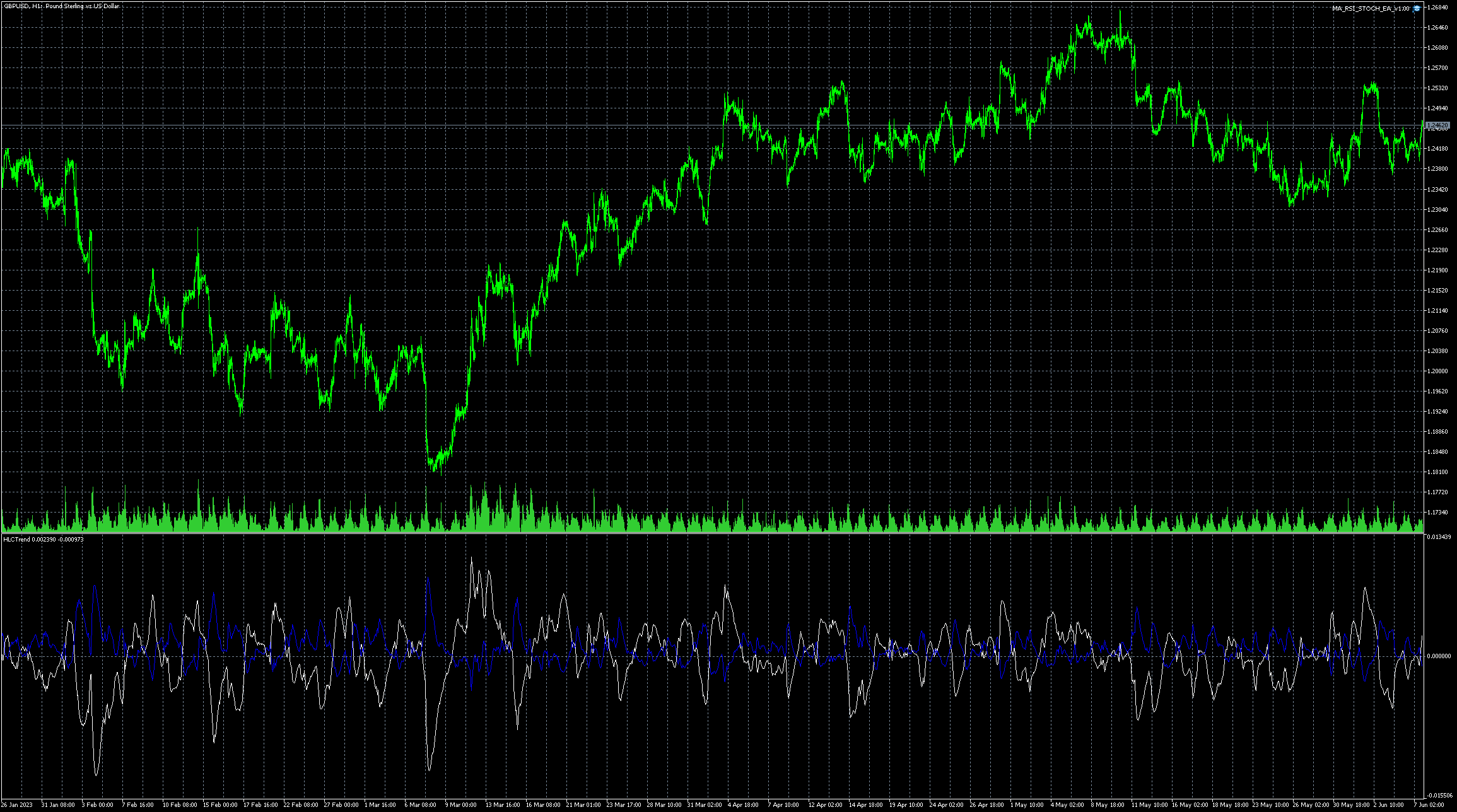Click the 0.00000 indicator zero level label
The height and width of the screenshot is (812, 1457).
tap(1437, 656)
